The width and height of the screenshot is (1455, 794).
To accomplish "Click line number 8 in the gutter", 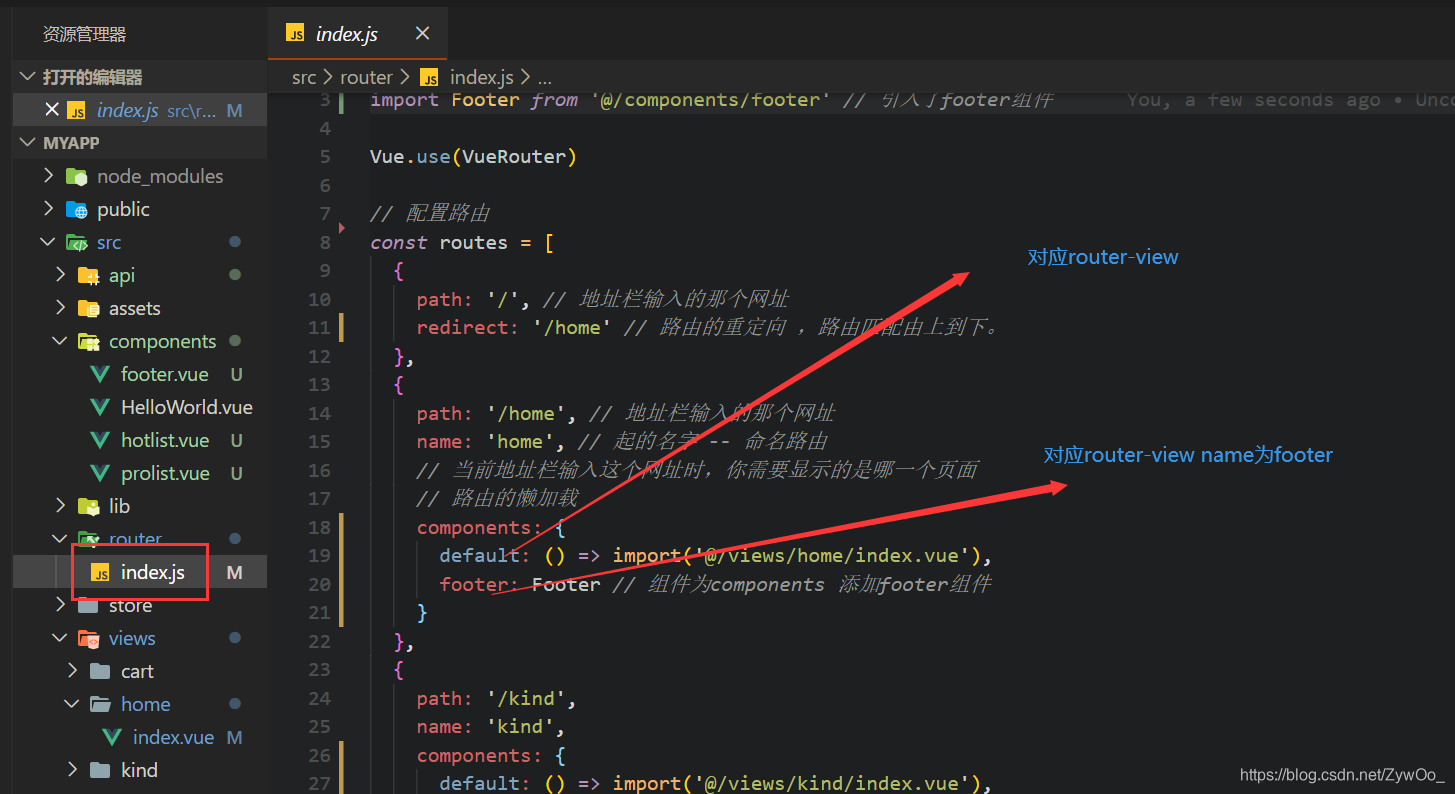I will (x=325, y=242).
